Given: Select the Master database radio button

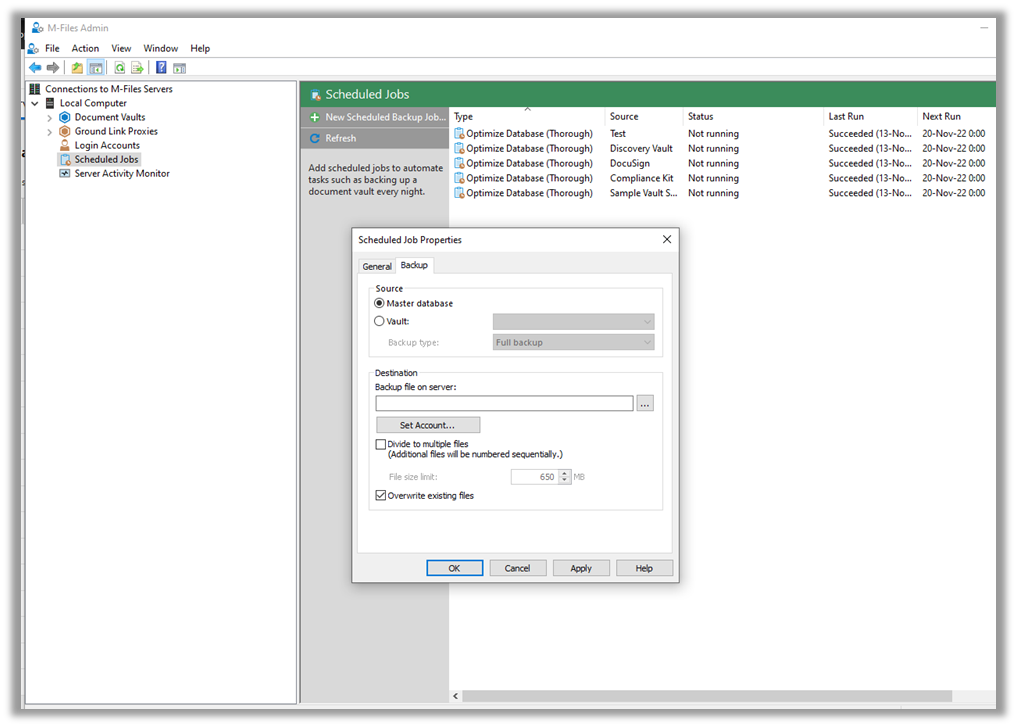Looking at the screenshot, I should (x=379, y=303).
